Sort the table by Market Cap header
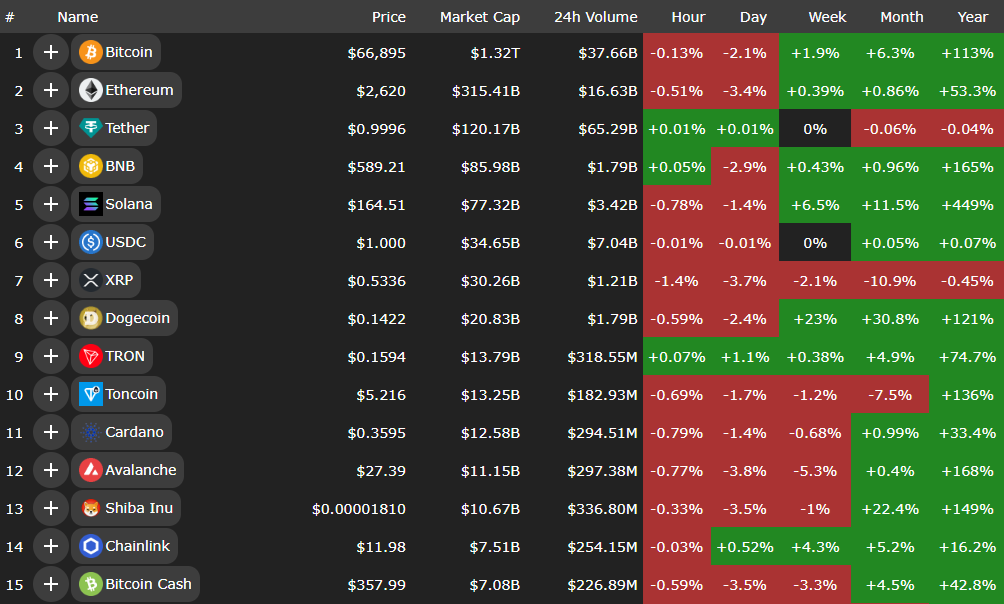 479,17
